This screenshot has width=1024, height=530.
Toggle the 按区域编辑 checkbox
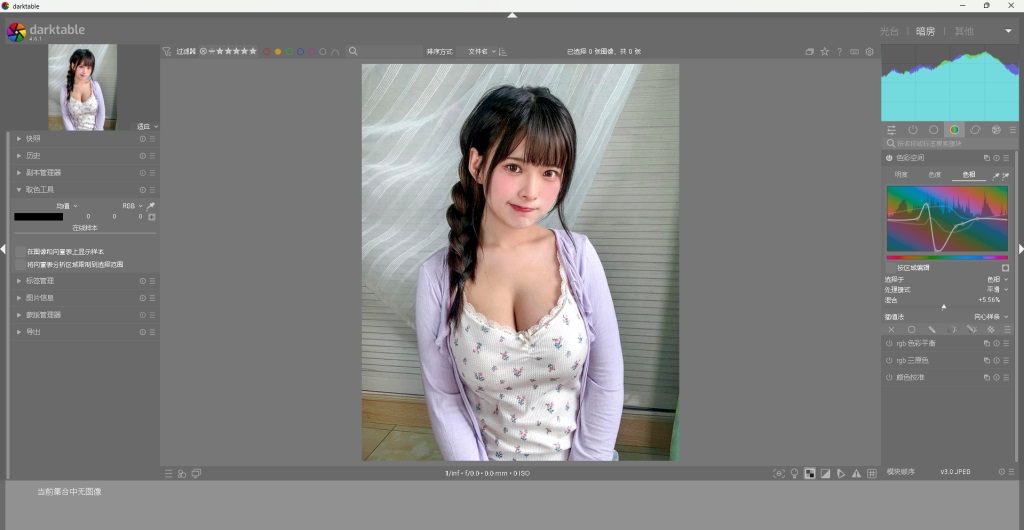click(1005, 268)
